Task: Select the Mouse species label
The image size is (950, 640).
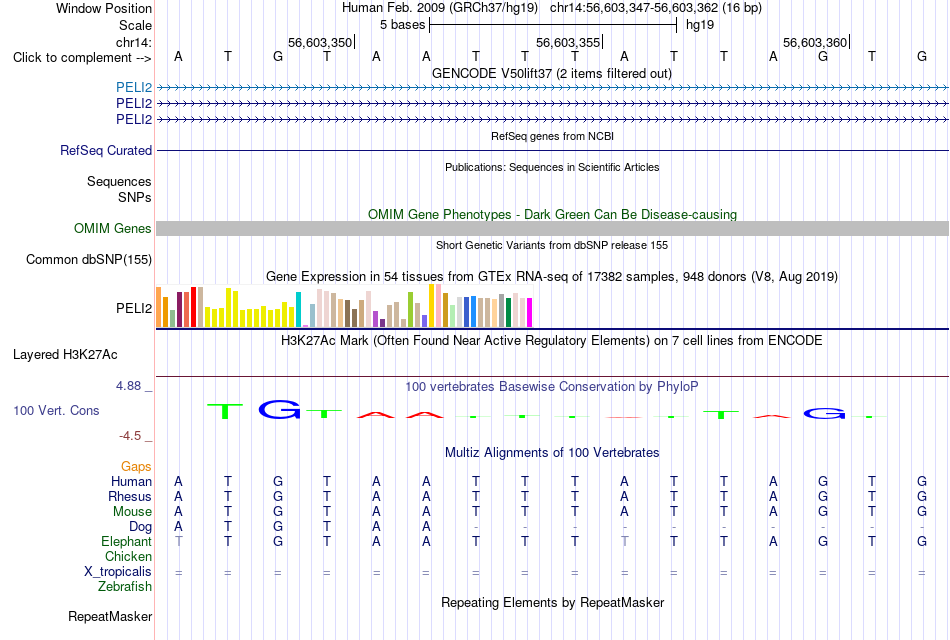Action: [x=132, y=512]
